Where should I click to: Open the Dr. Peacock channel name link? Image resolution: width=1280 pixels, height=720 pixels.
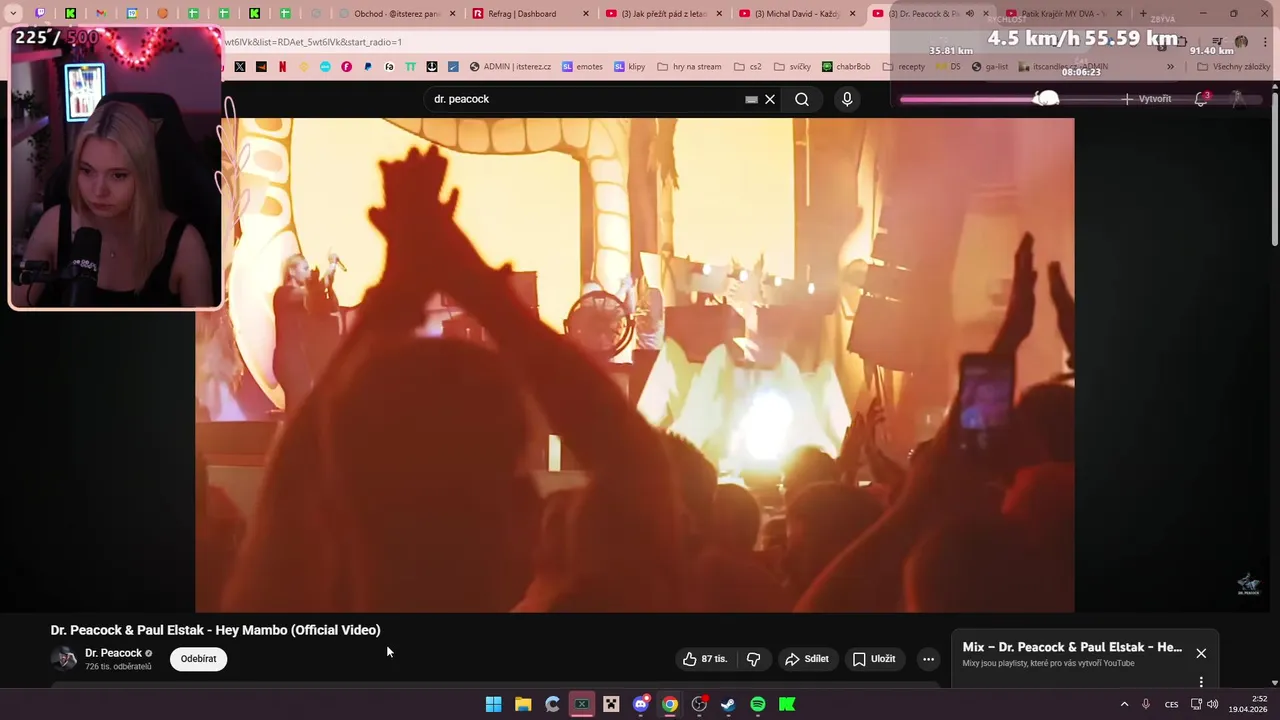113,653
